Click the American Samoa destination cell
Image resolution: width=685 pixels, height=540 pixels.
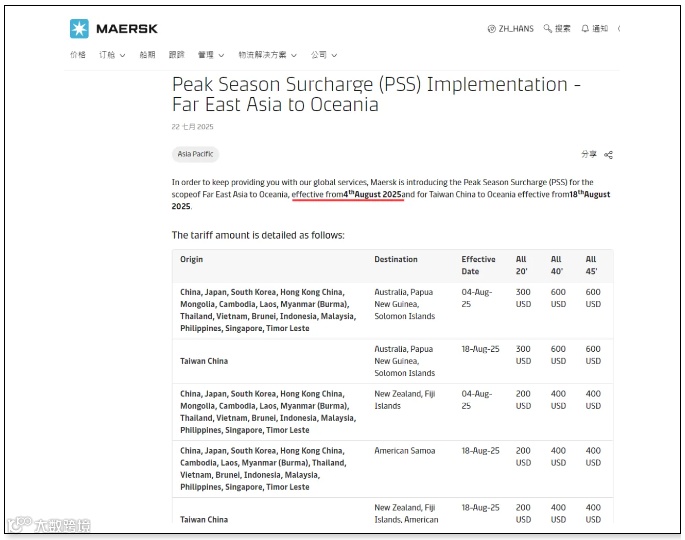tap(405, 450)
